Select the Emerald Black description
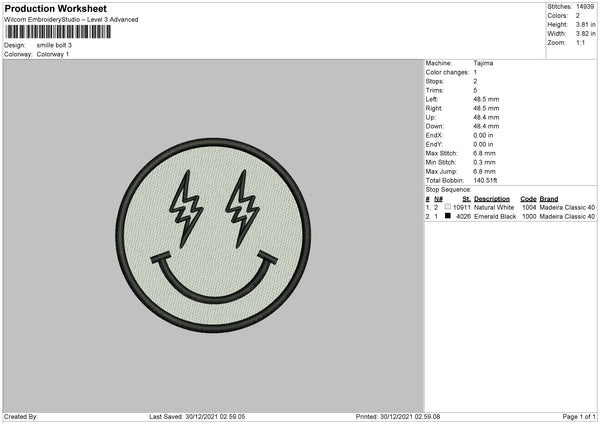 495,217
